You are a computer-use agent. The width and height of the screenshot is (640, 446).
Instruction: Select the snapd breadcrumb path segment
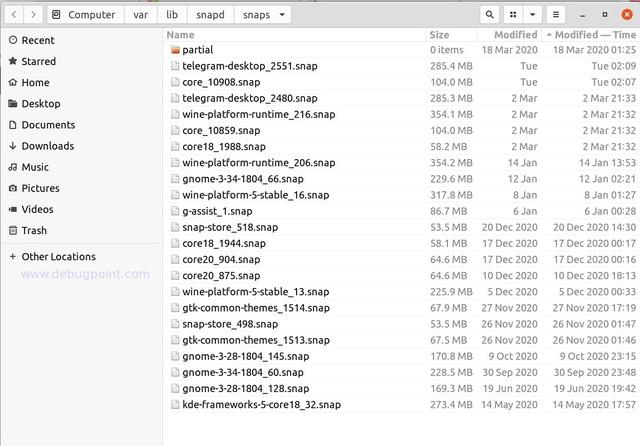[x=210, y=15]
